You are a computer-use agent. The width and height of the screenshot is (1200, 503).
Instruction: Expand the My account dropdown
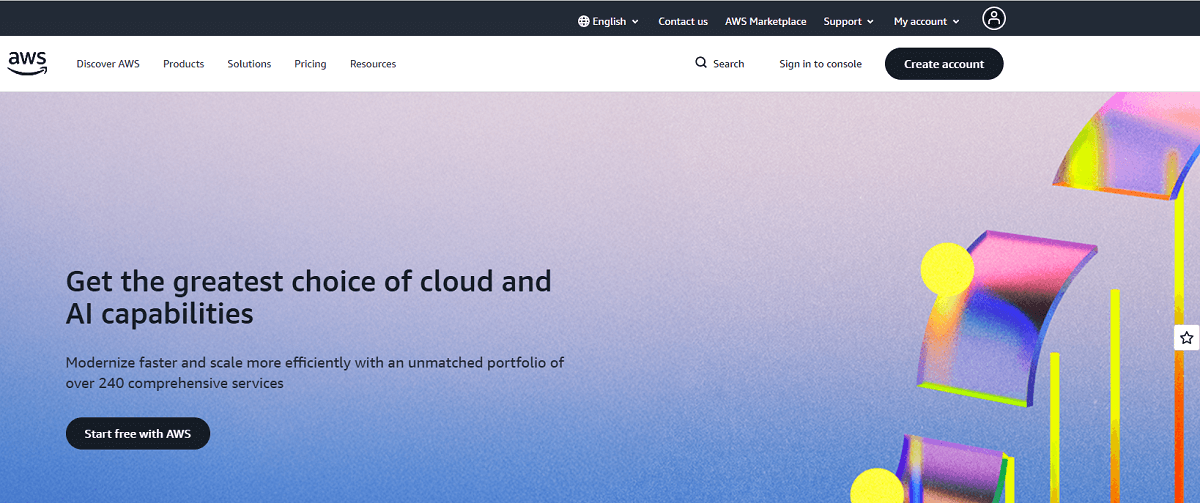[926, 21]
